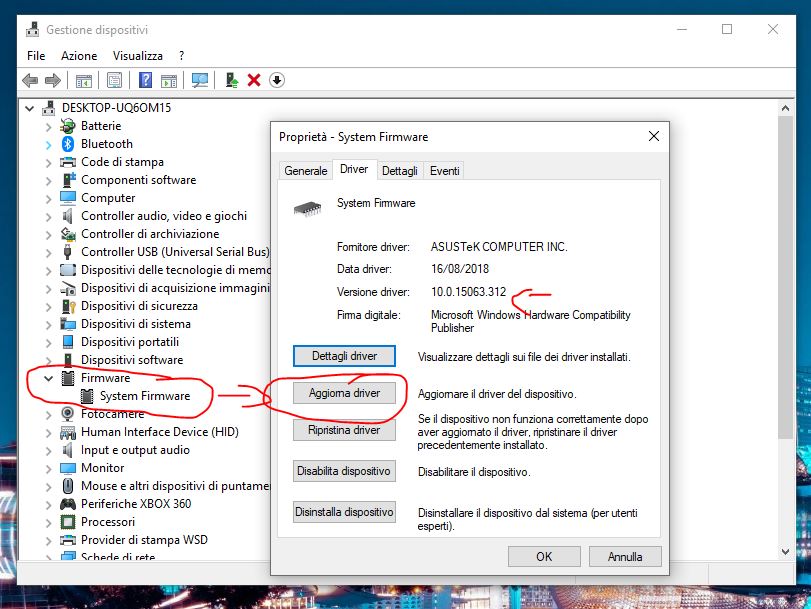Collapse the DESKTOP-UQ6OM15 root node

(29, 108)
